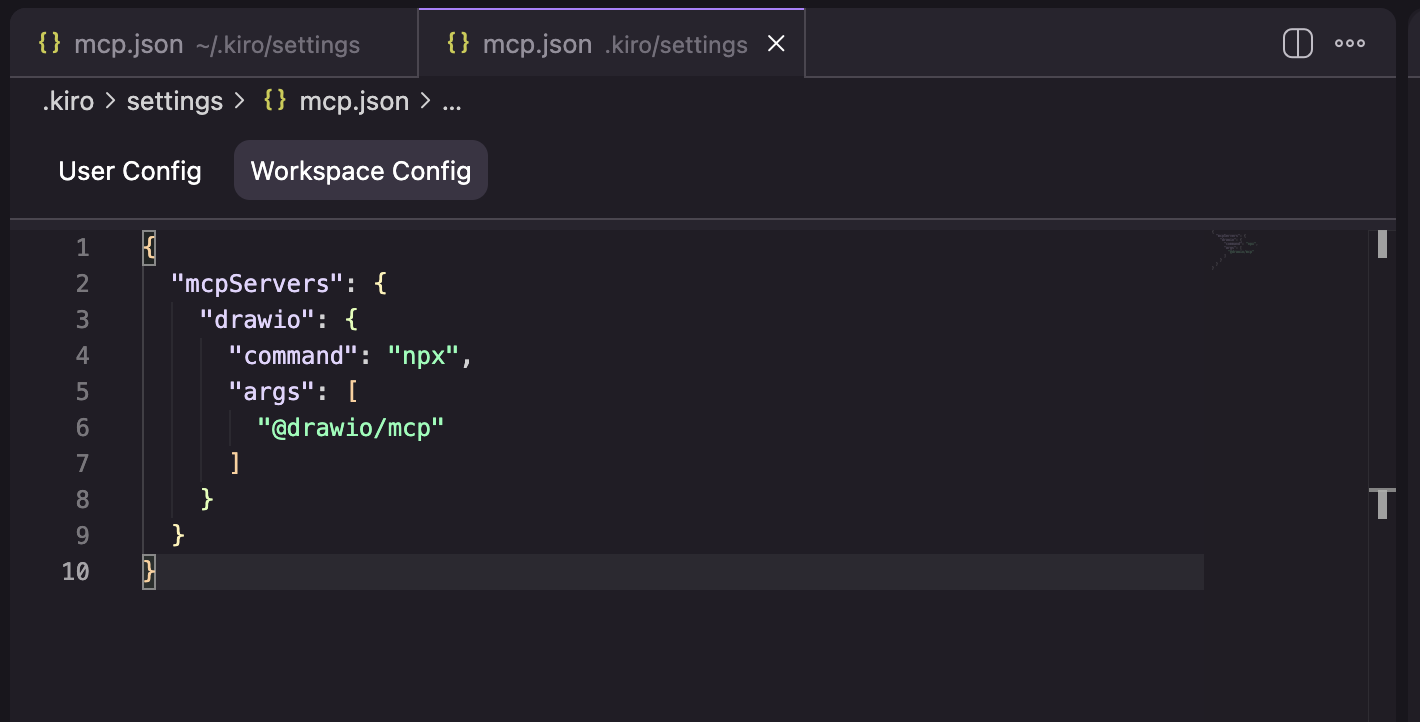
Task: Click the "npx" value on line 4
Action: [424, 355]
